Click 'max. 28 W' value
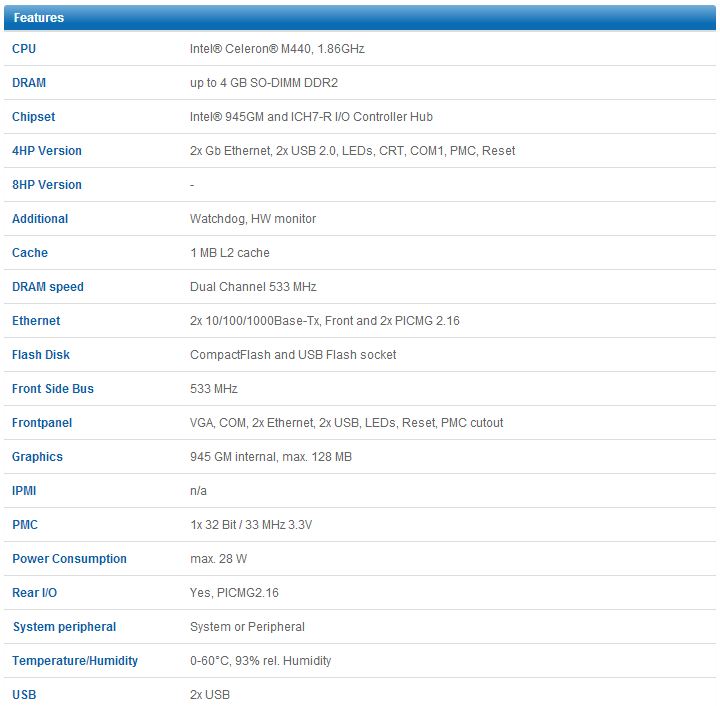 click(219, 558)
